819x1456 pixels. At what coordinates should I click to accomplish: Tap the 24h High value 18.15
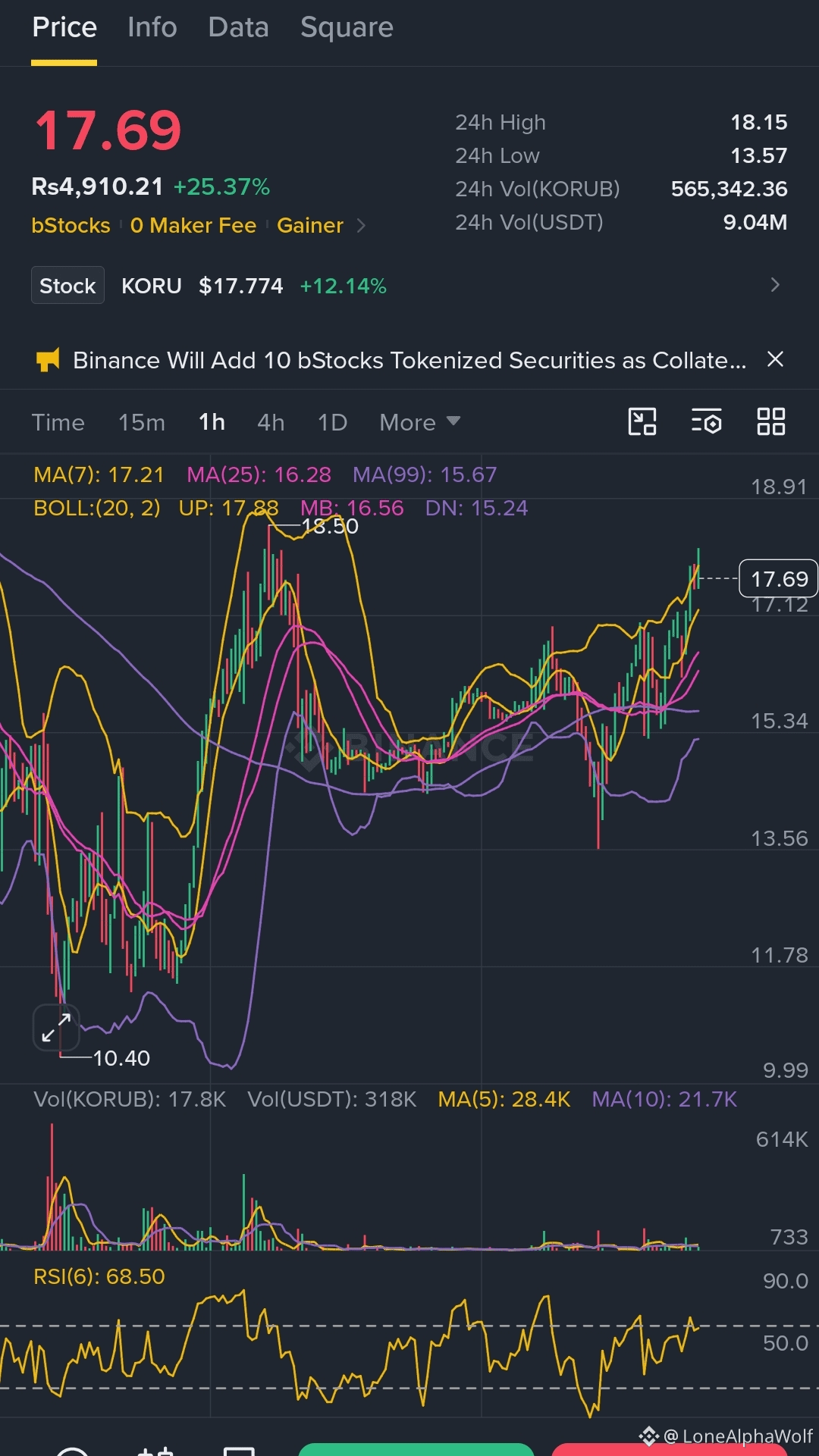(758, 122)
